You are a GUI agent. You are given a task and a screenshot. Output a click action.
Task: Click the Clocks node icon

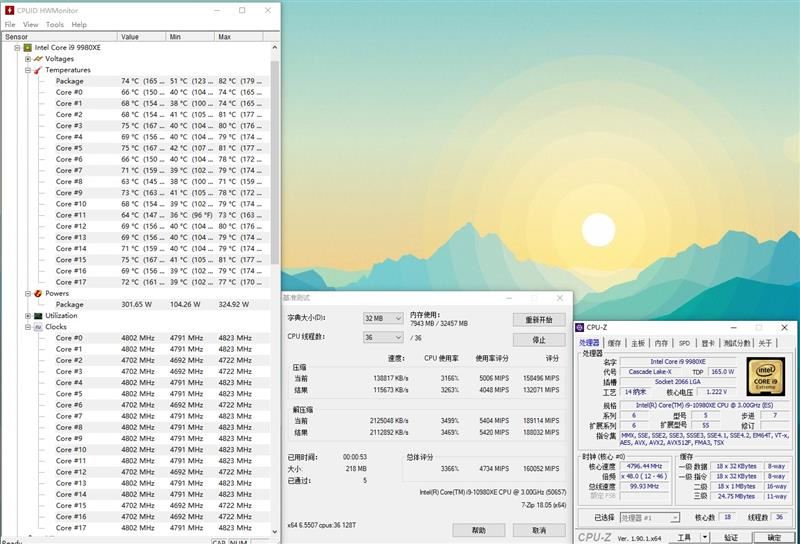click(38, 327)
